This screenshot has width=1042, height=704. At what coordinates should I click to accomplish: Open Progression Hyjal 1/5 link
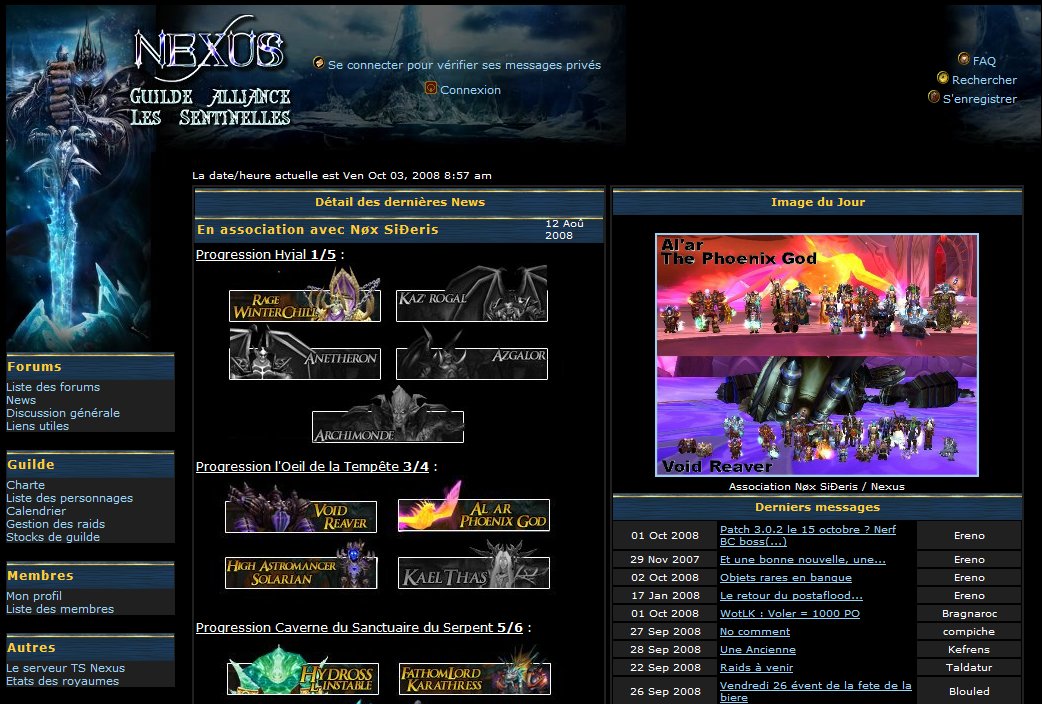pos(266,255)
